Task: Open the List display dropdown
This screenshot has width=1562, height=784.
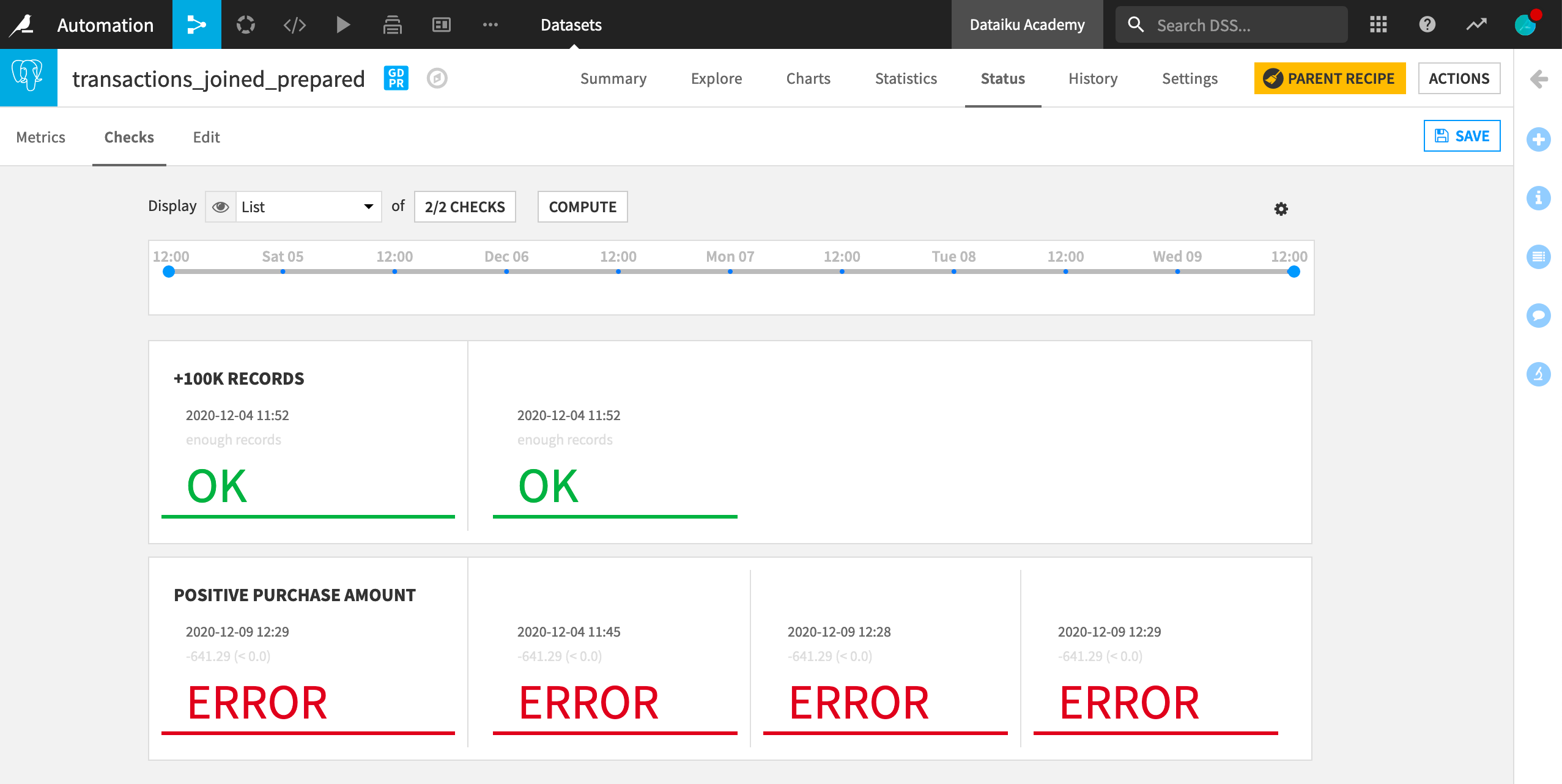Action: pyautogui.click(x=306, y=207)
